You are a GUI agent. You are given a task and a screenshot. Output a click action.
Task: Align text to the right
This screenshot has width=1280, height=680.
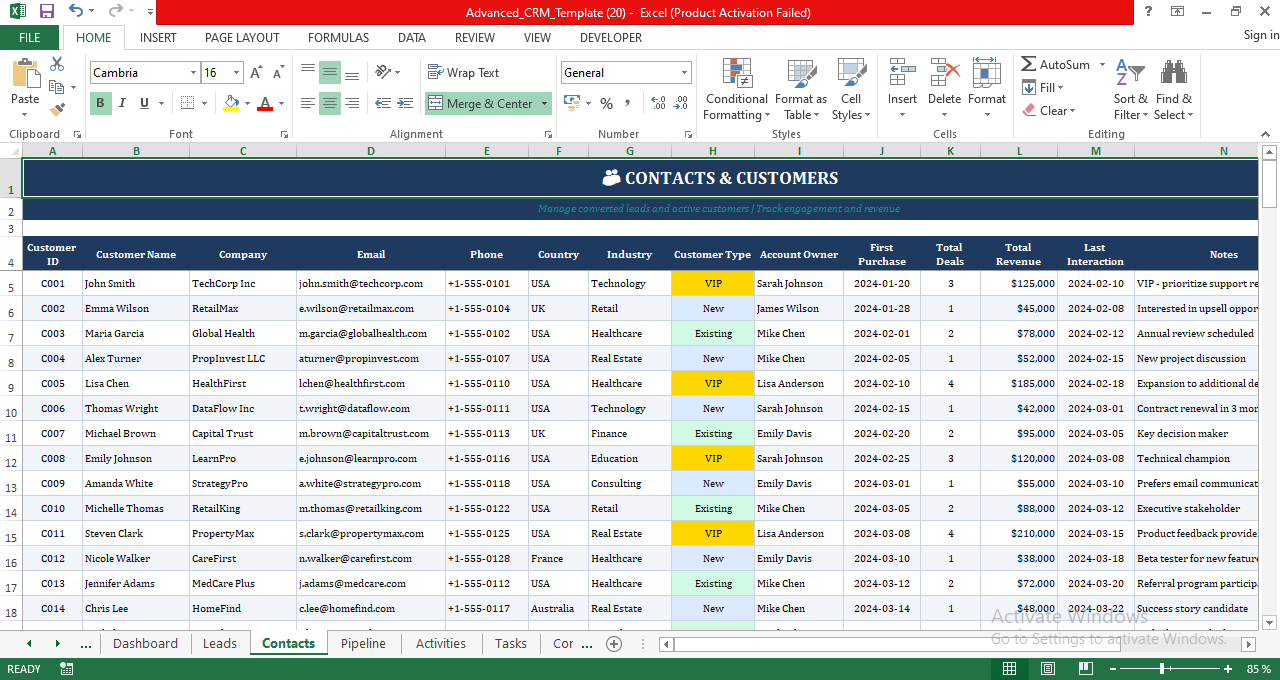(352, 103)
